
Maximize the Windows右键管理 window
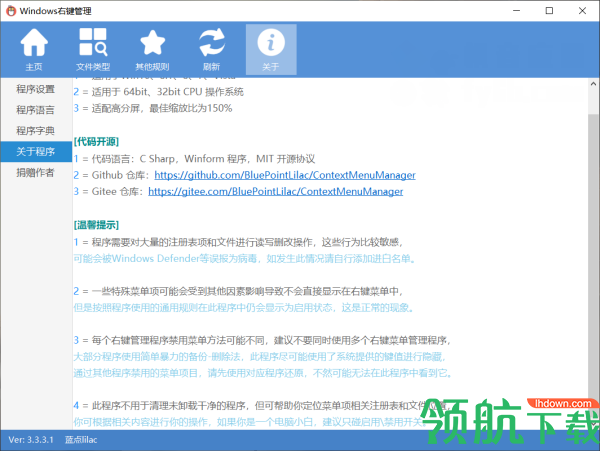click(549, 11)
